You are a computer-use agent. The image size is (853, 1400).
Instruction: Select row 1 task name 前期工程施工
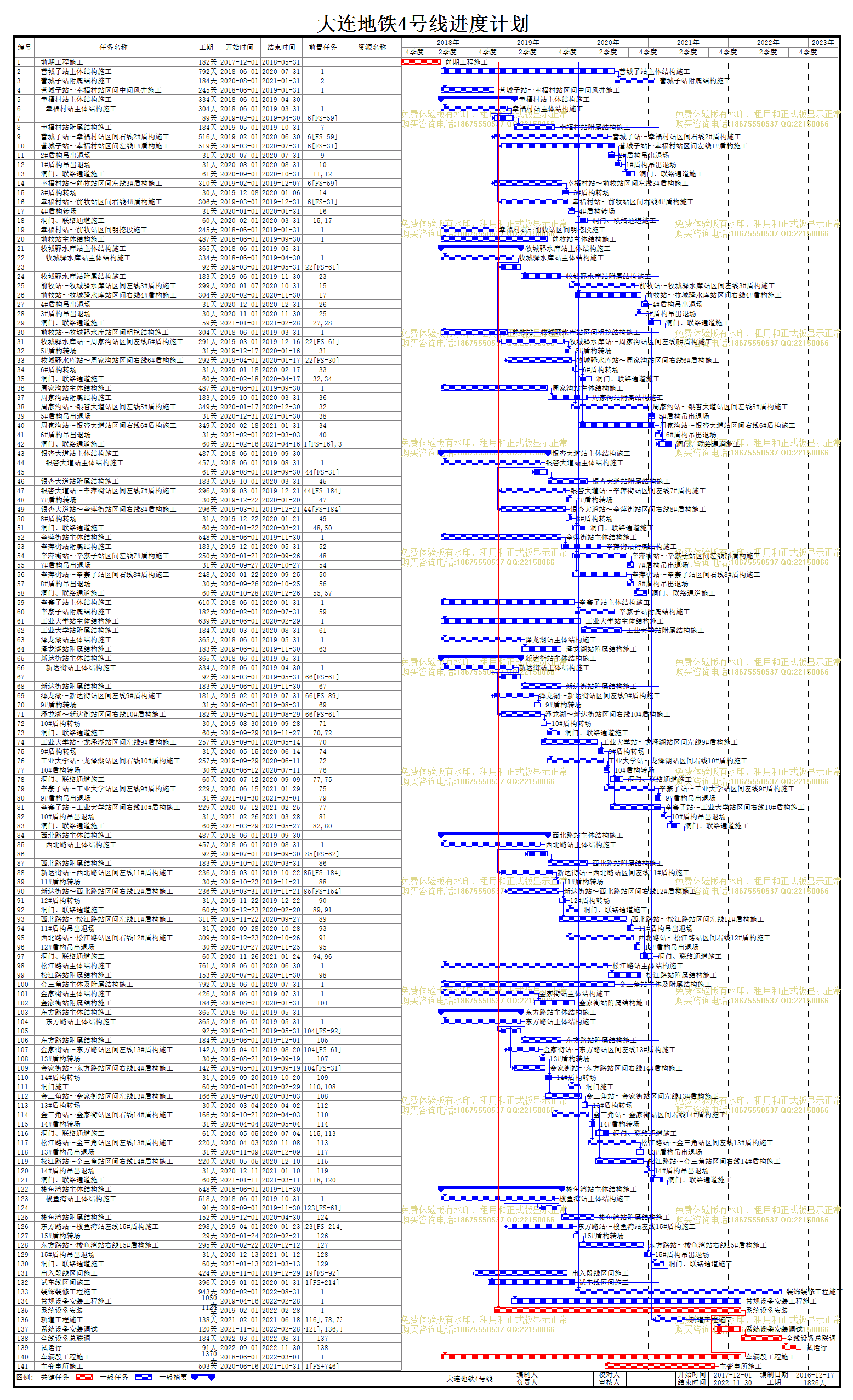click(62, 62)
